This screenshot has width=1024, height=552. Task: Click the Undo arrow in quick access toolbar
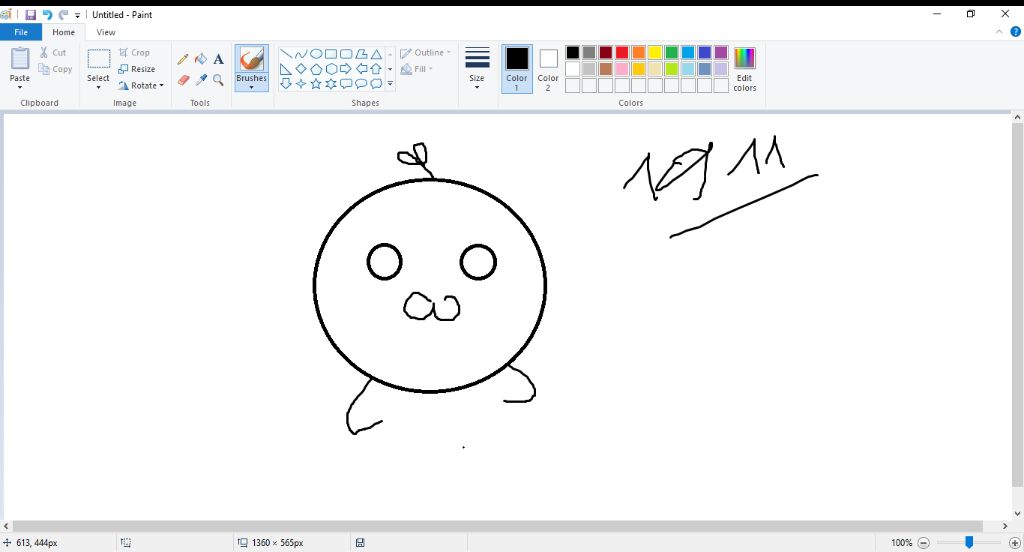click(47, 15)
